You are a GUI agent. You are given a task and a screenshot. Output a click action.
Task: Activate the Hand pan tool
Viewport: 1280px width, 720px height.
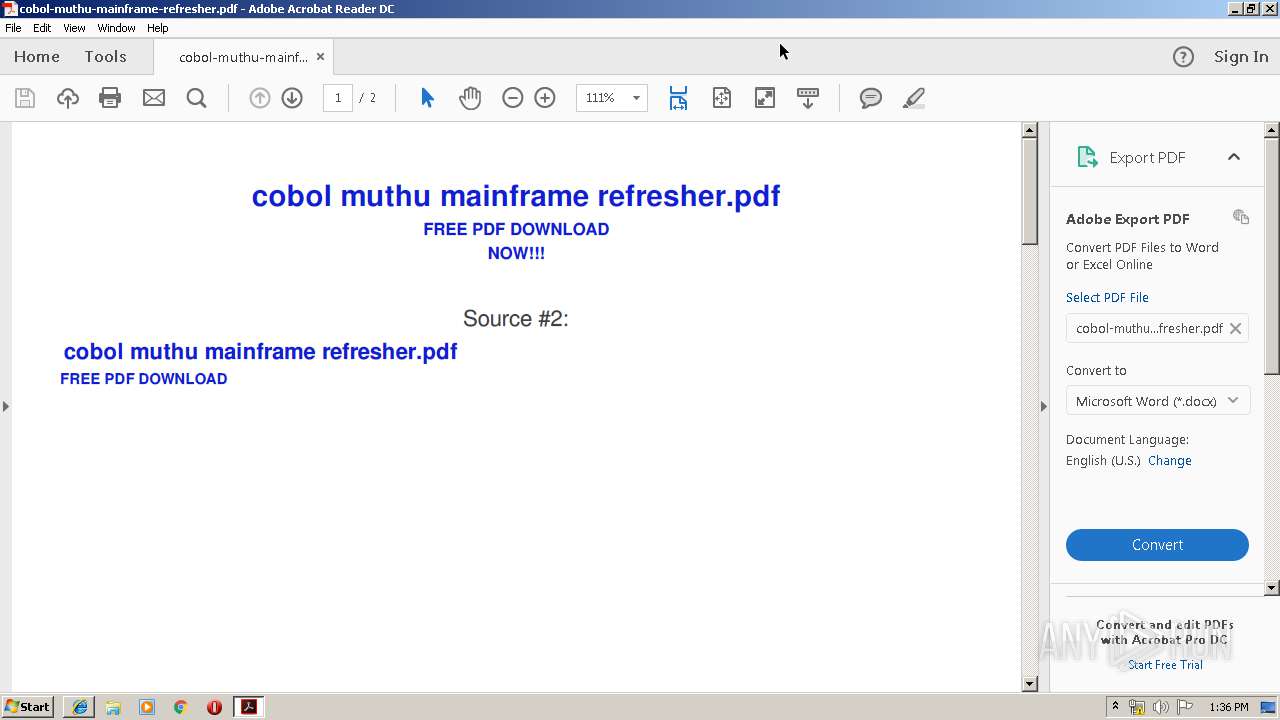[x=470, y=98]
